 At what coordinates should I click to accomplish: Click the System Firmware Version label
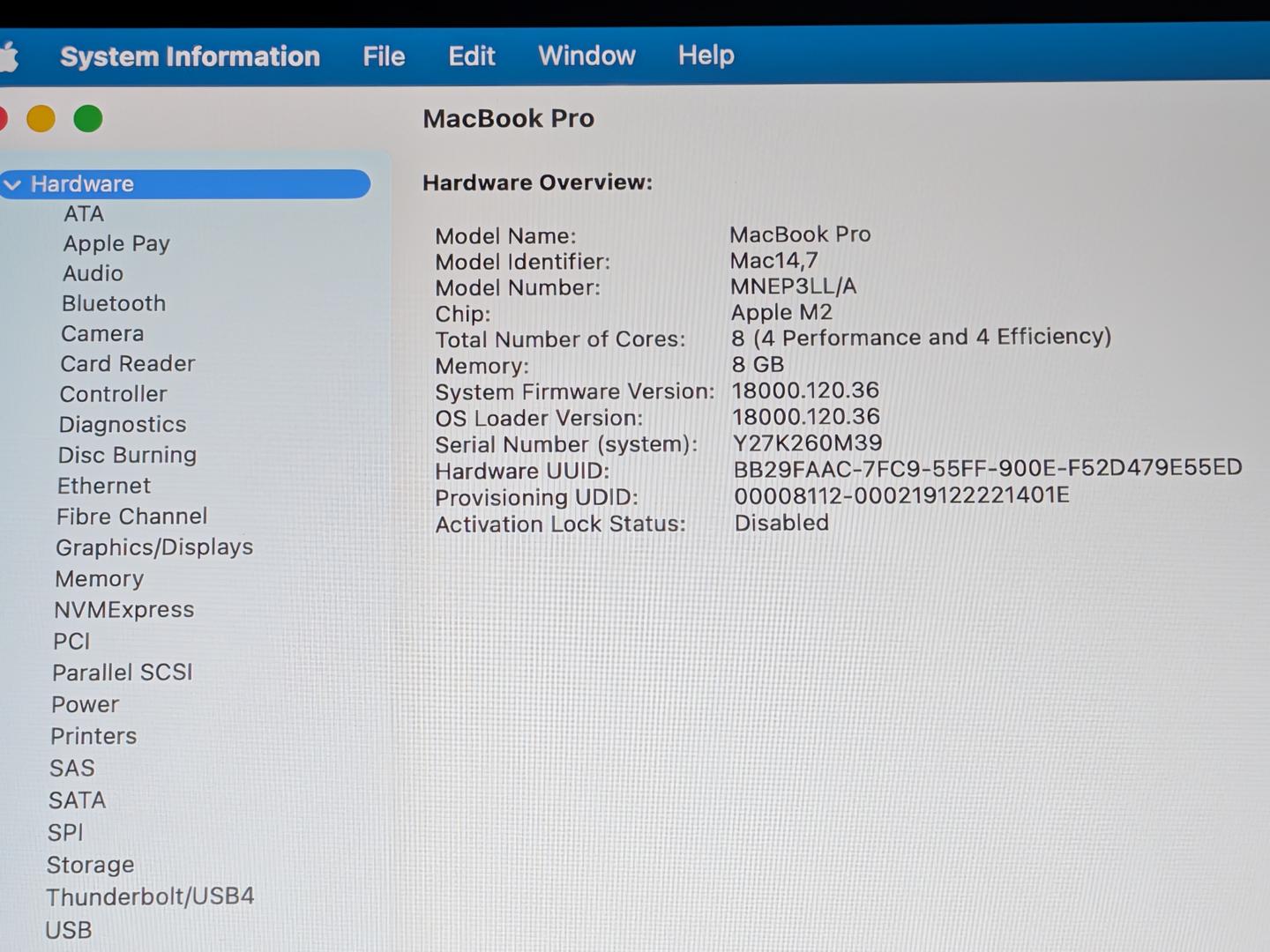coord(575,392)
